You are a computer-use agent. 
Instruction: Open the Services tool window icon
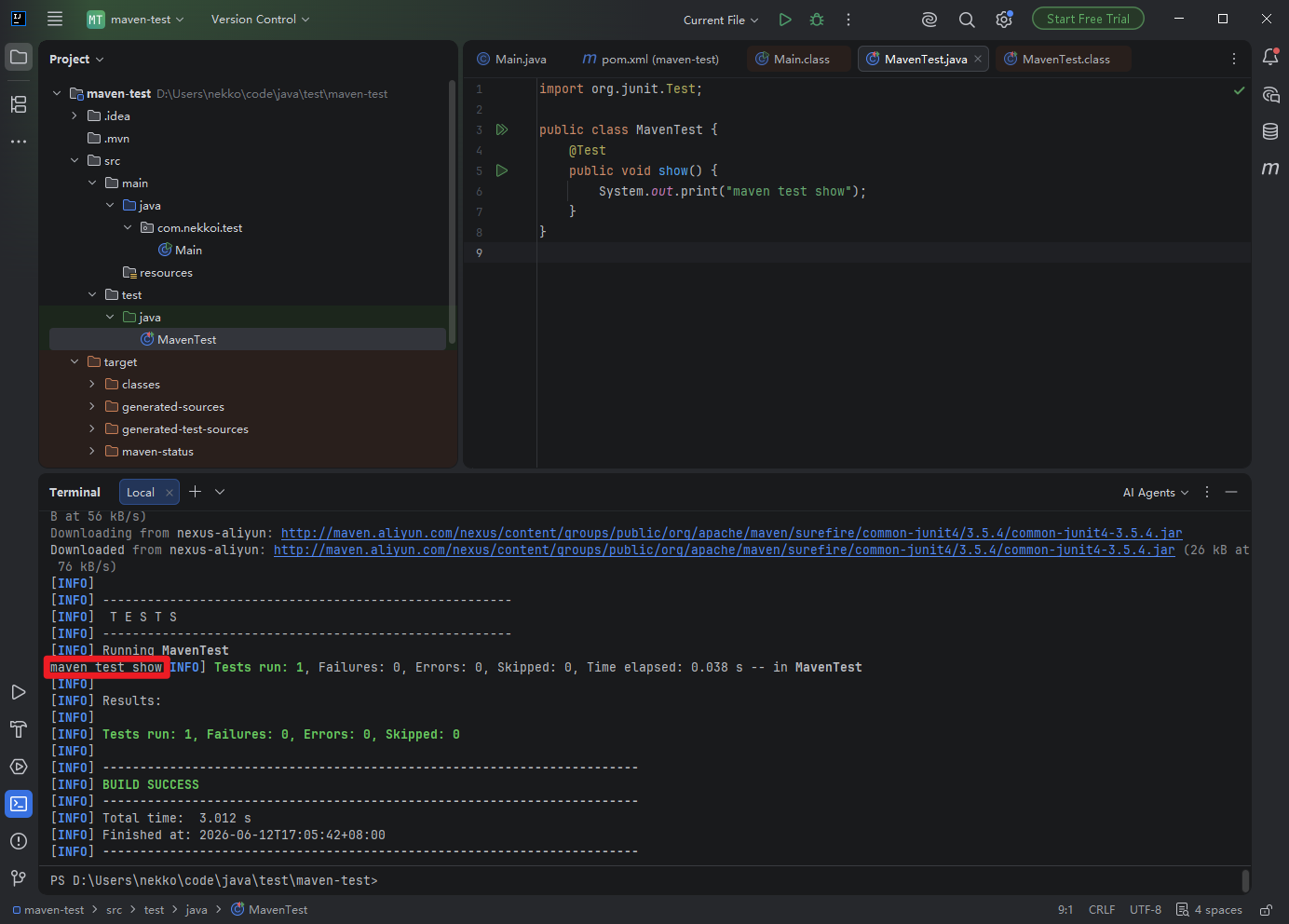[x=19, y=767]
